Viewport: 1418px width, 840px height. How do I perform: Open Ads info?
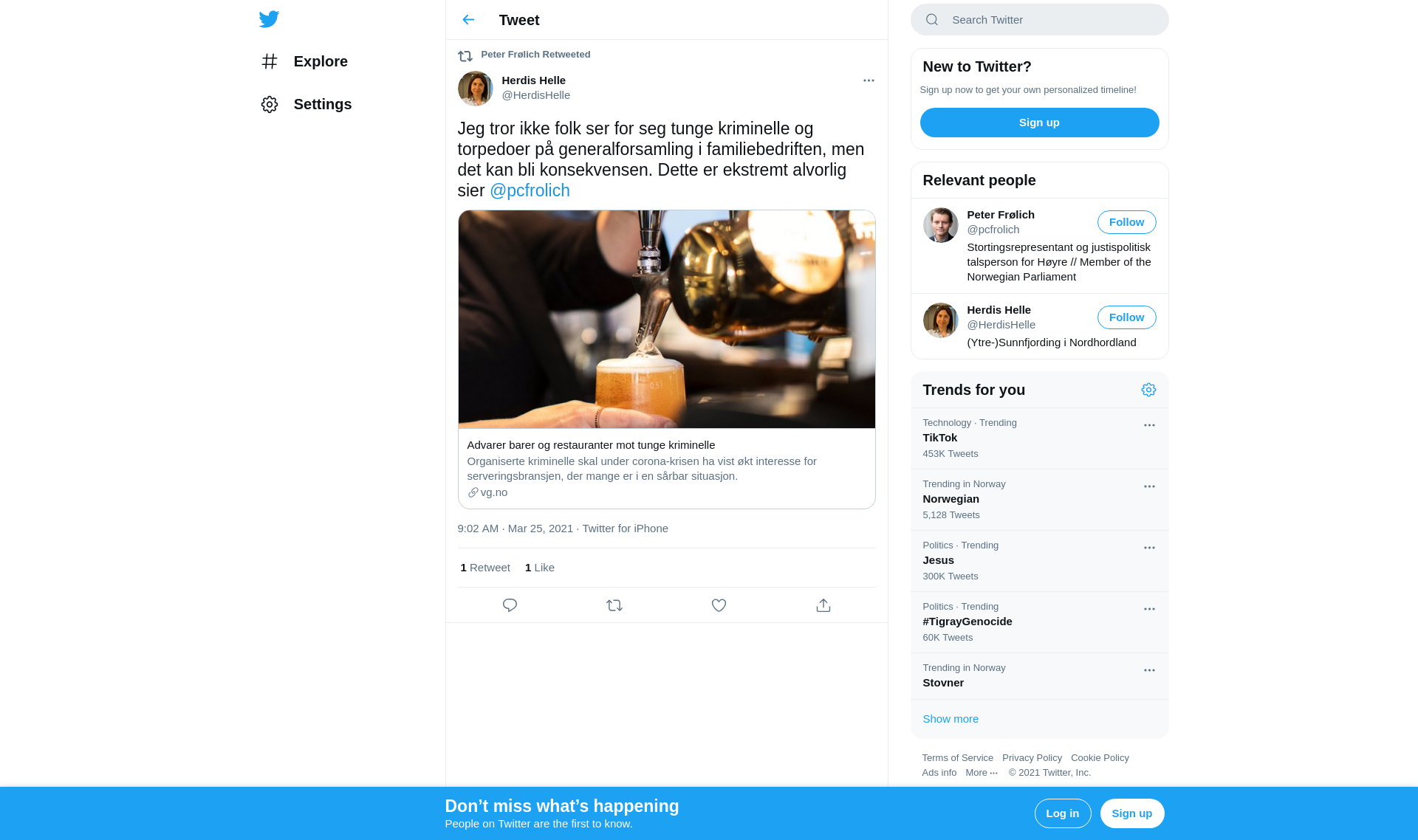coord(939,773)
